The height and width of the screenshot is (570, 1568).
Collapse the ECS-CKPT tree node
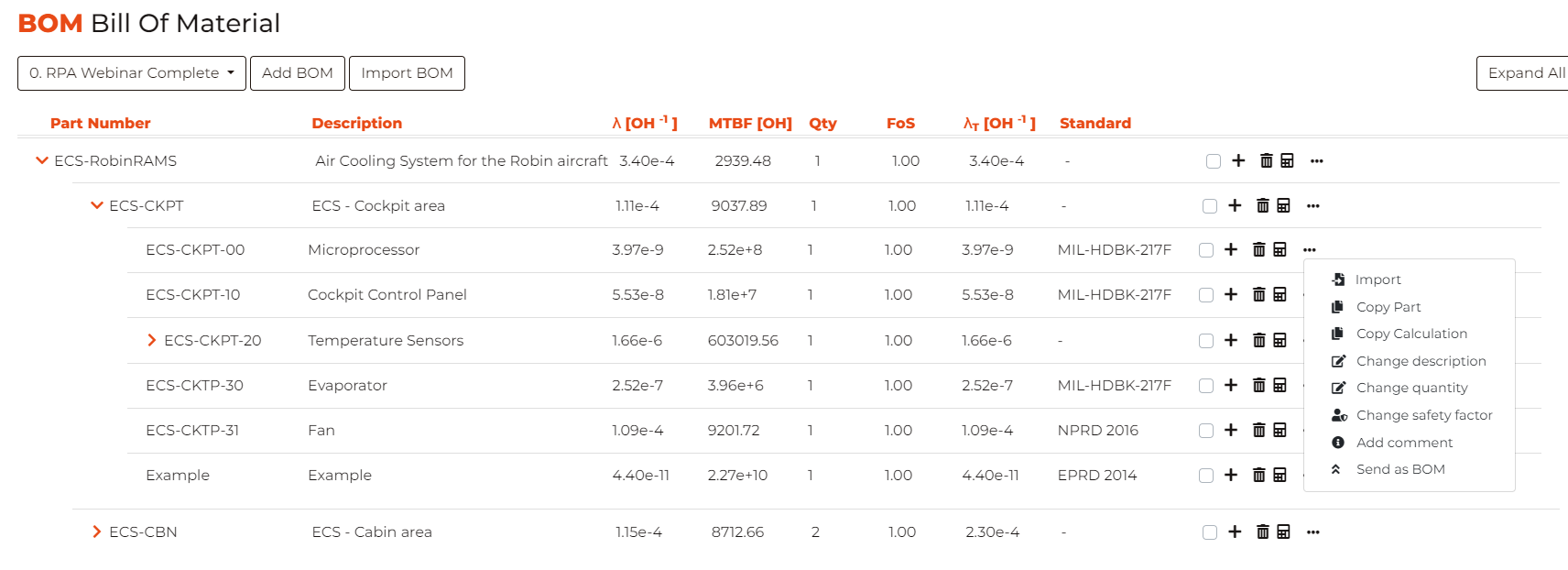pos(96,206)
